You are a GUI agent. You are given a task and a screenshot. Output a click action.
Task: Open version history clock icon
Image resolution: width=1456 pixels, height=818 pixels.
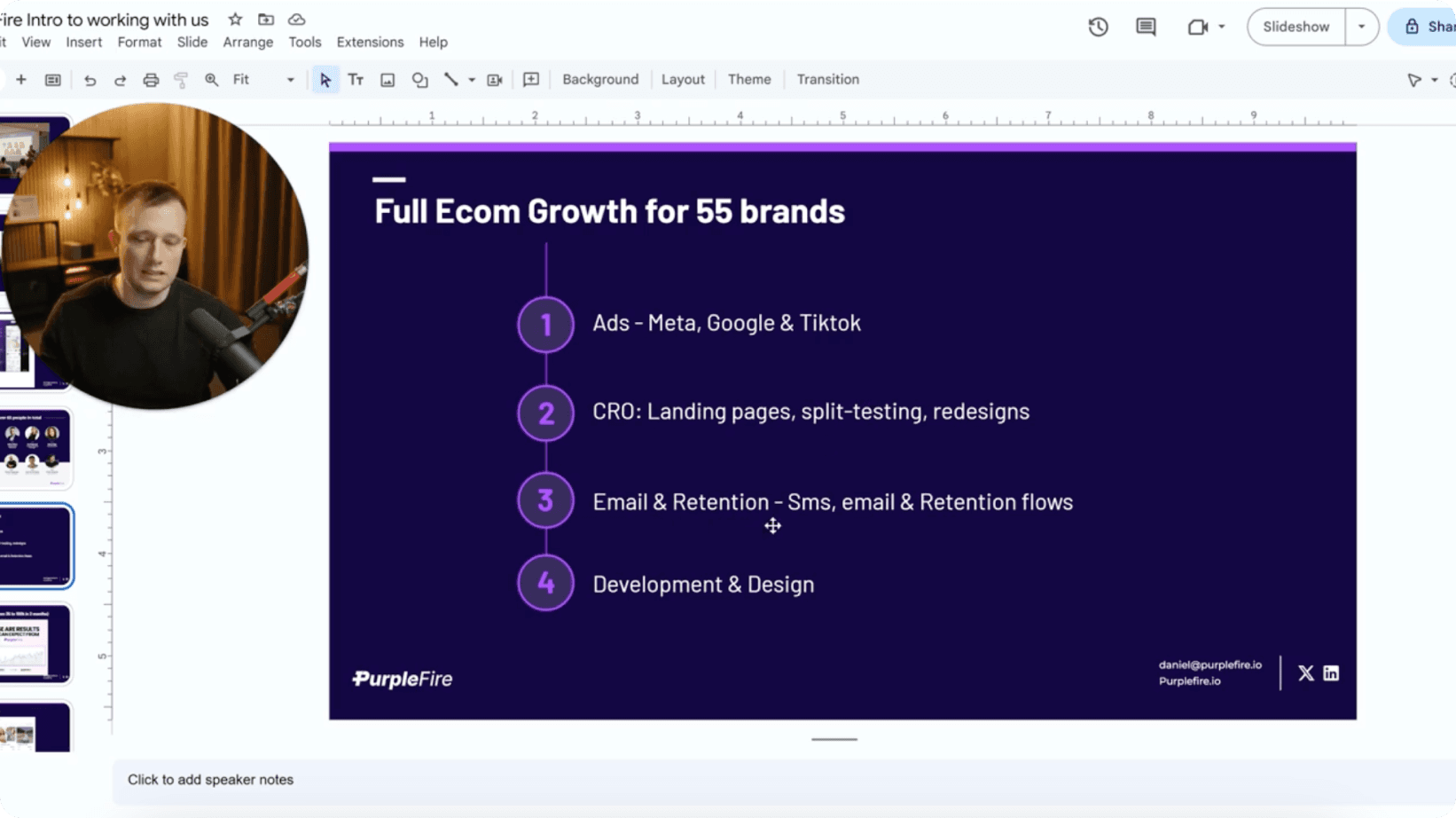pos(1098,27)
